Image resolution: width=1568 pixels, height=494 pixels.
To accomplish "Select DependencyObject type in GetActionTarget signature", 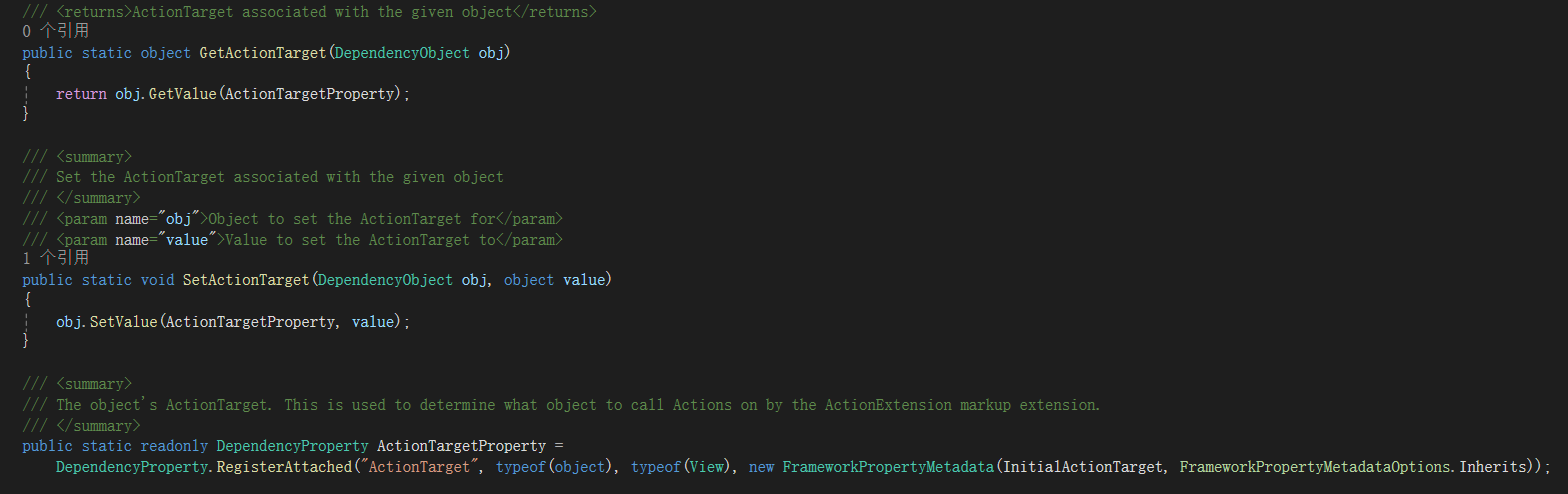I will 402,52.
